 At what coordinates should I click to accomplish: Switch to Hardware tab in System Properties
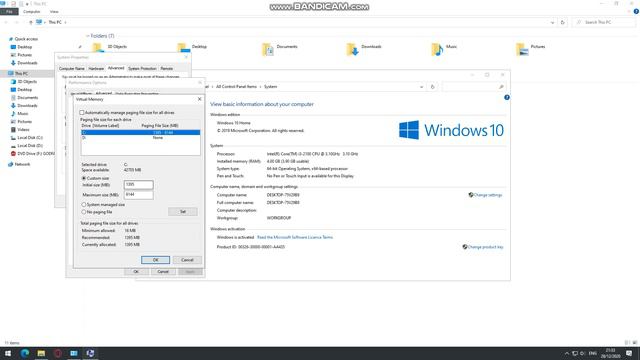coord(96,69)
